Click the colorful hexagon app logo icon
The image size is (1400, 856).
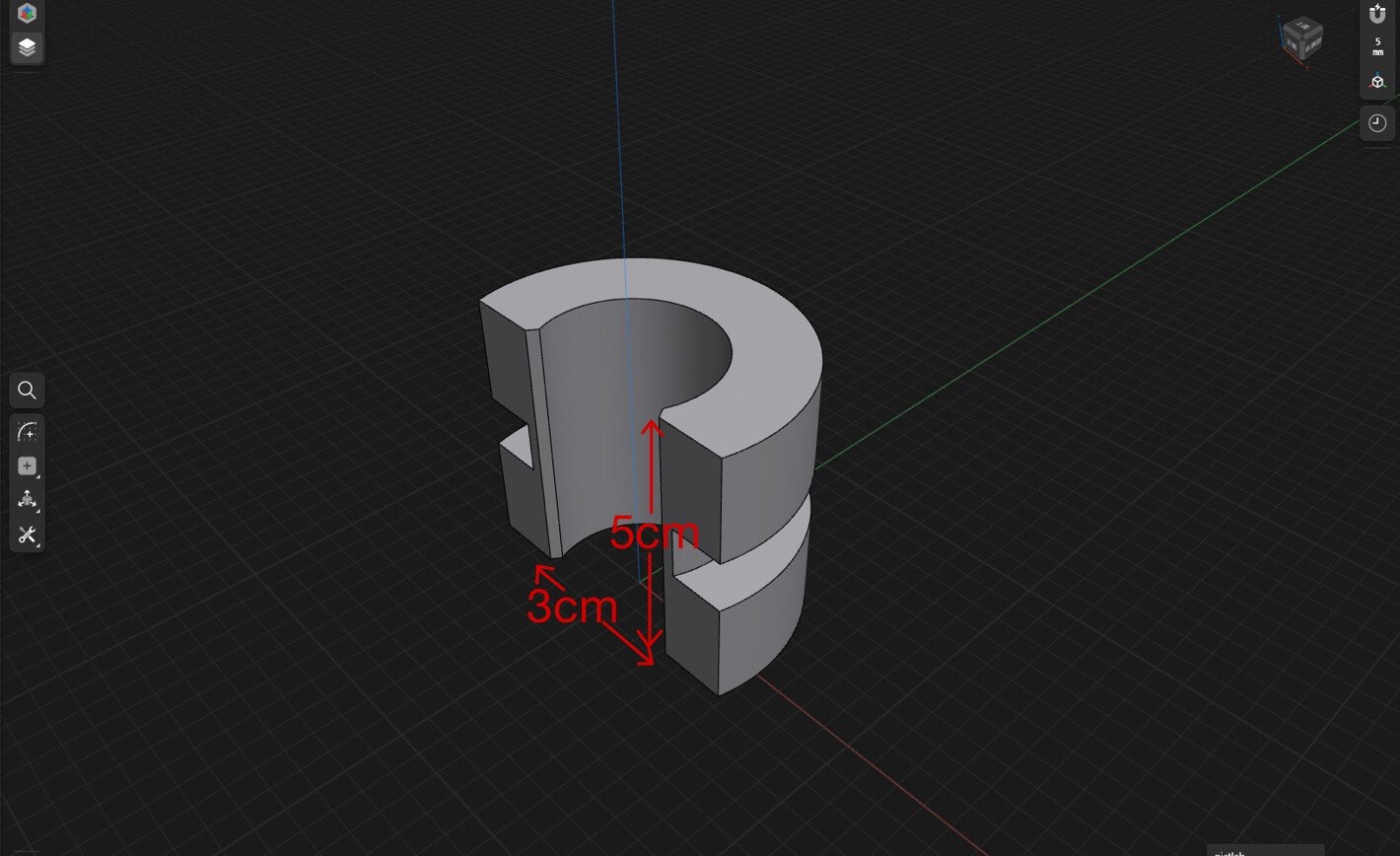(28, 13)
